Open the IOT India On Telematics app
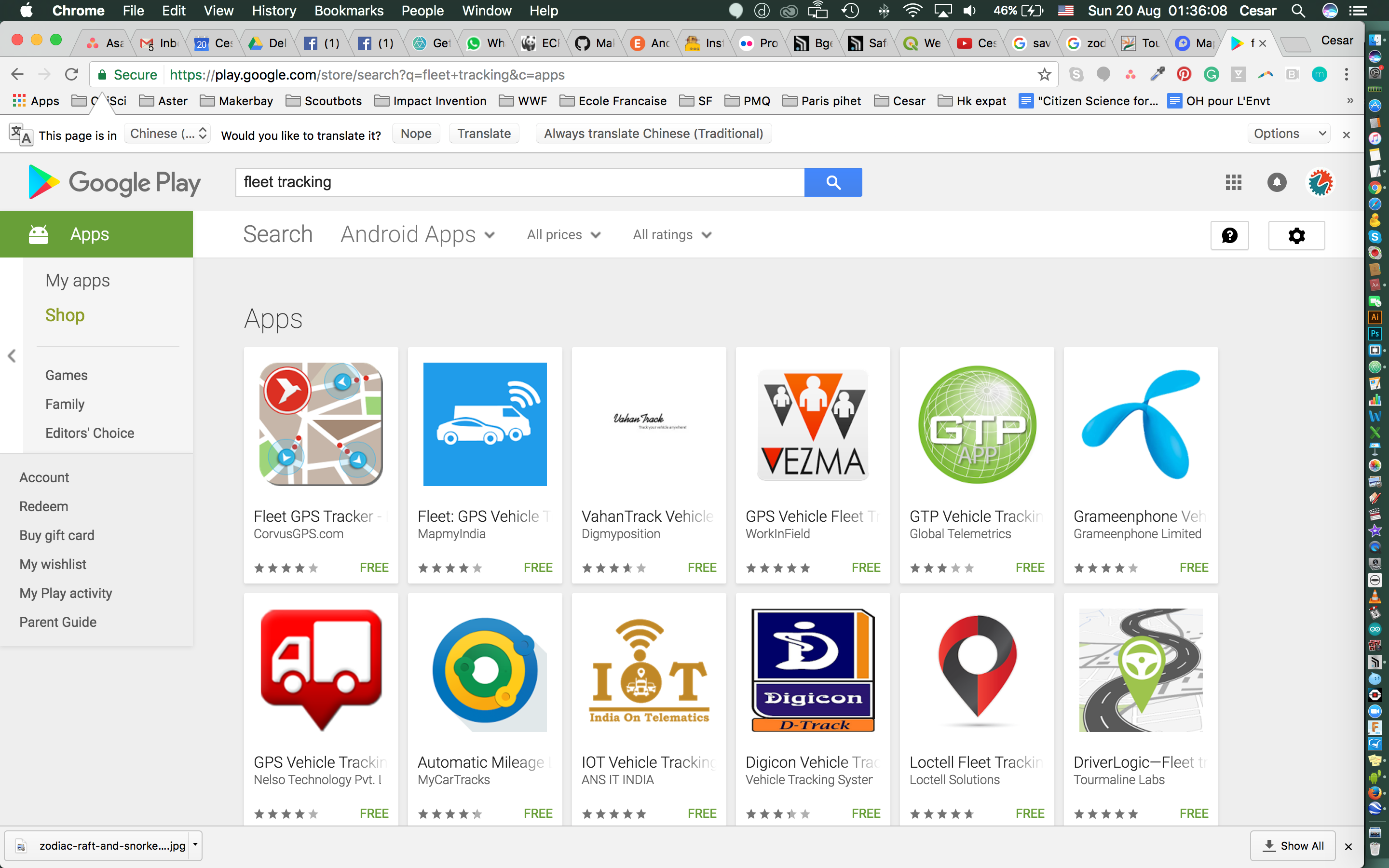This screenshot has width=1389, height=868. tap(649, 670)
